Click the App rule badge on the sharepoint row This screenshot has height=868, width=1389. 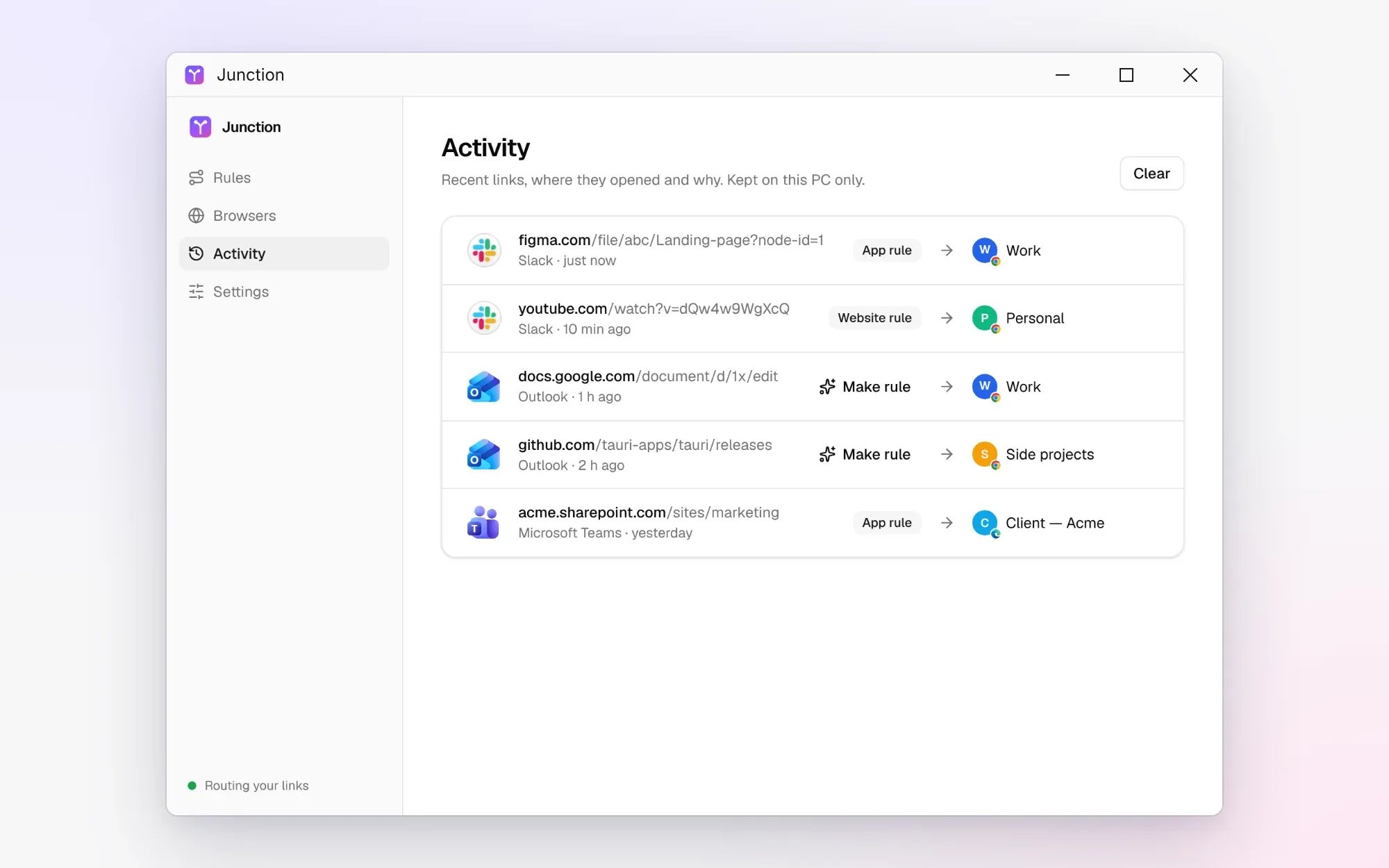(x=887, y=523)
